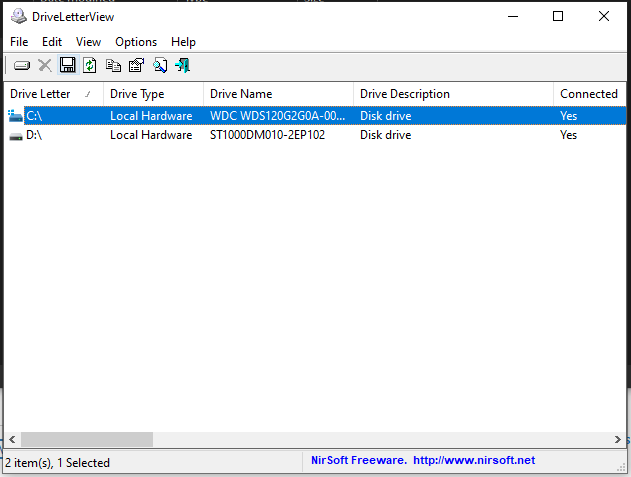Sort by Drive Description column header
Screen dimensions: 631x477
[453, 94]
